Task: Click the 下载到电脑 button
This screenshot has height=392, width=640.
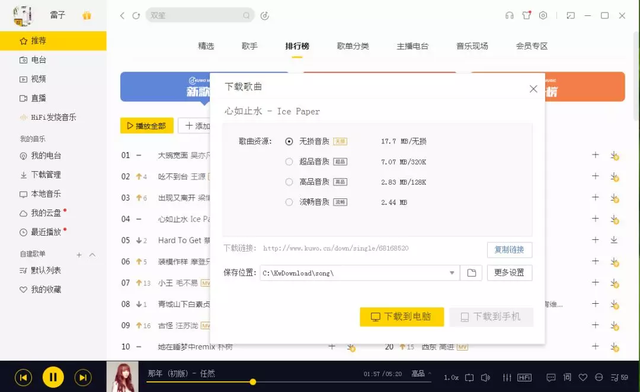Action: pyautogui.click(x=402, y=316)
